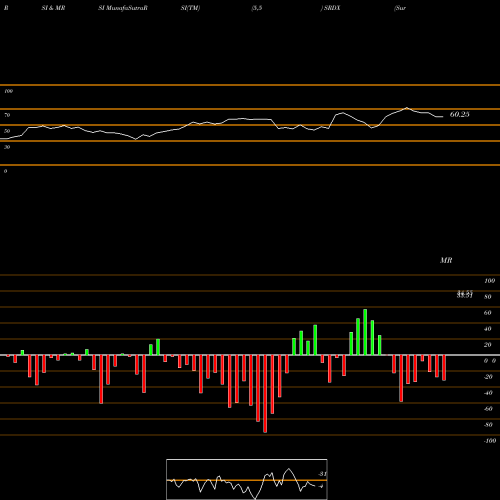Screen dimensions: 500x500
Task: Click the 'MR' label above the bar chart
Action: pyautogui.click(x=446, y=260)
